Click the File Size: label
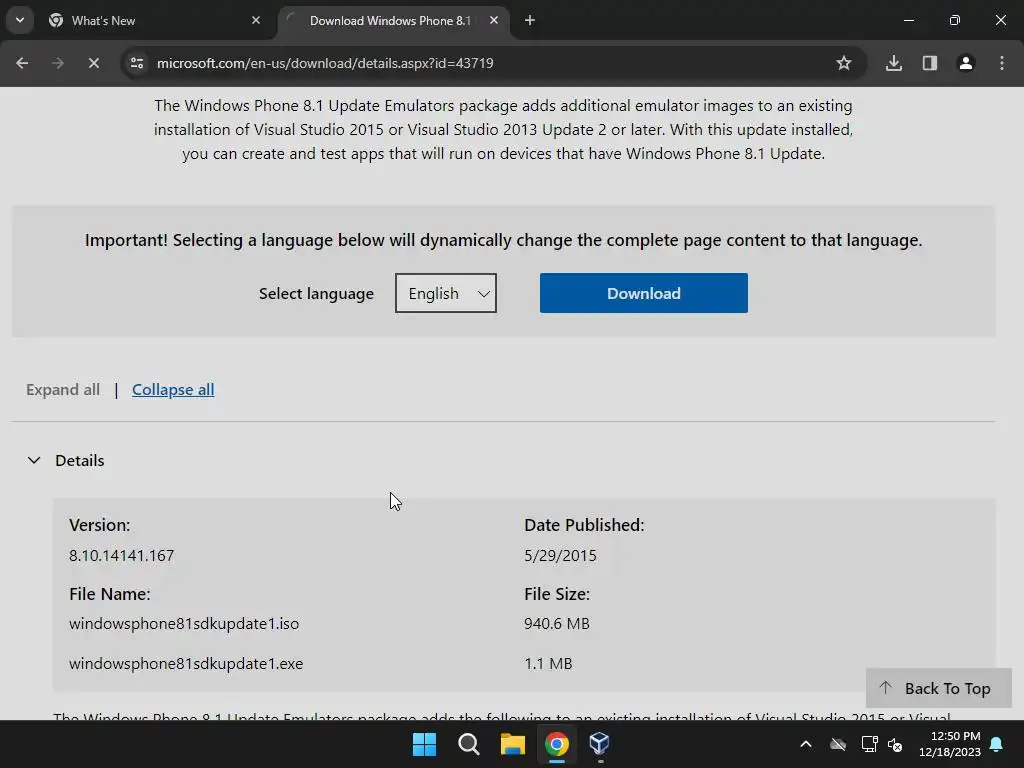Screen dimensions: 1024x768 pos(556,594)
